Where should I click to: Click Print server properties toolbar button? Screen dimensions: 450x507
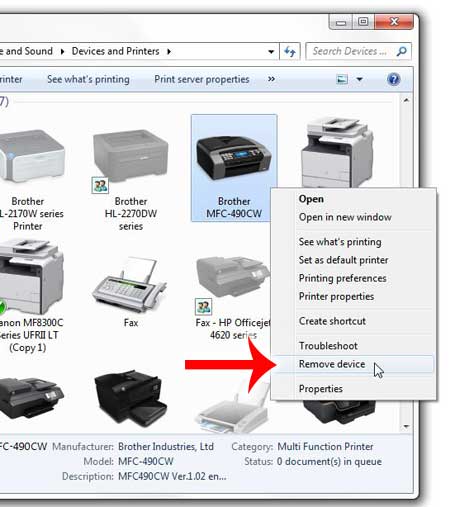coord(202,79)
